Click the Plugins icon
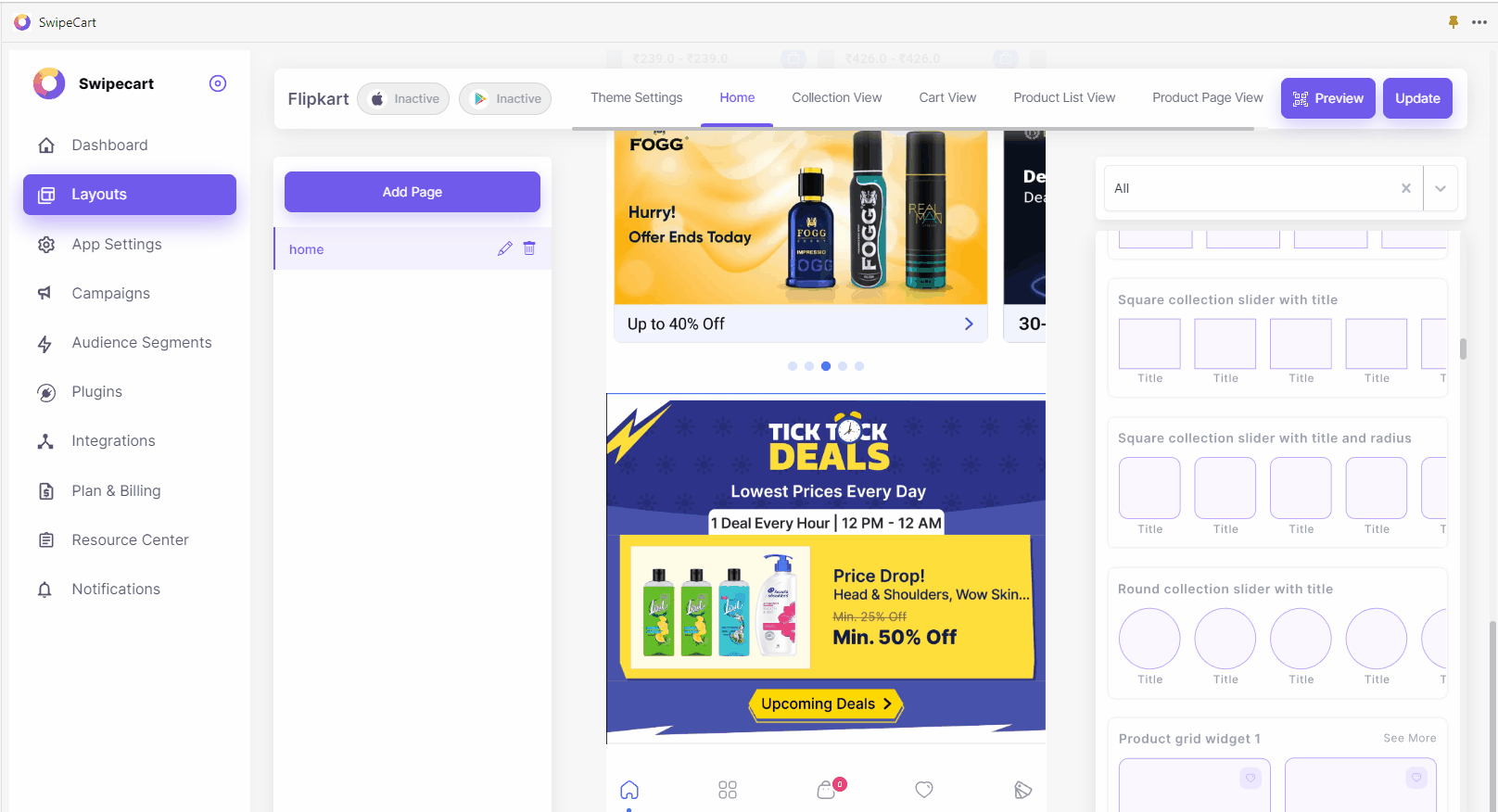Screen dimensions: 1498x812 coord(46,393)
